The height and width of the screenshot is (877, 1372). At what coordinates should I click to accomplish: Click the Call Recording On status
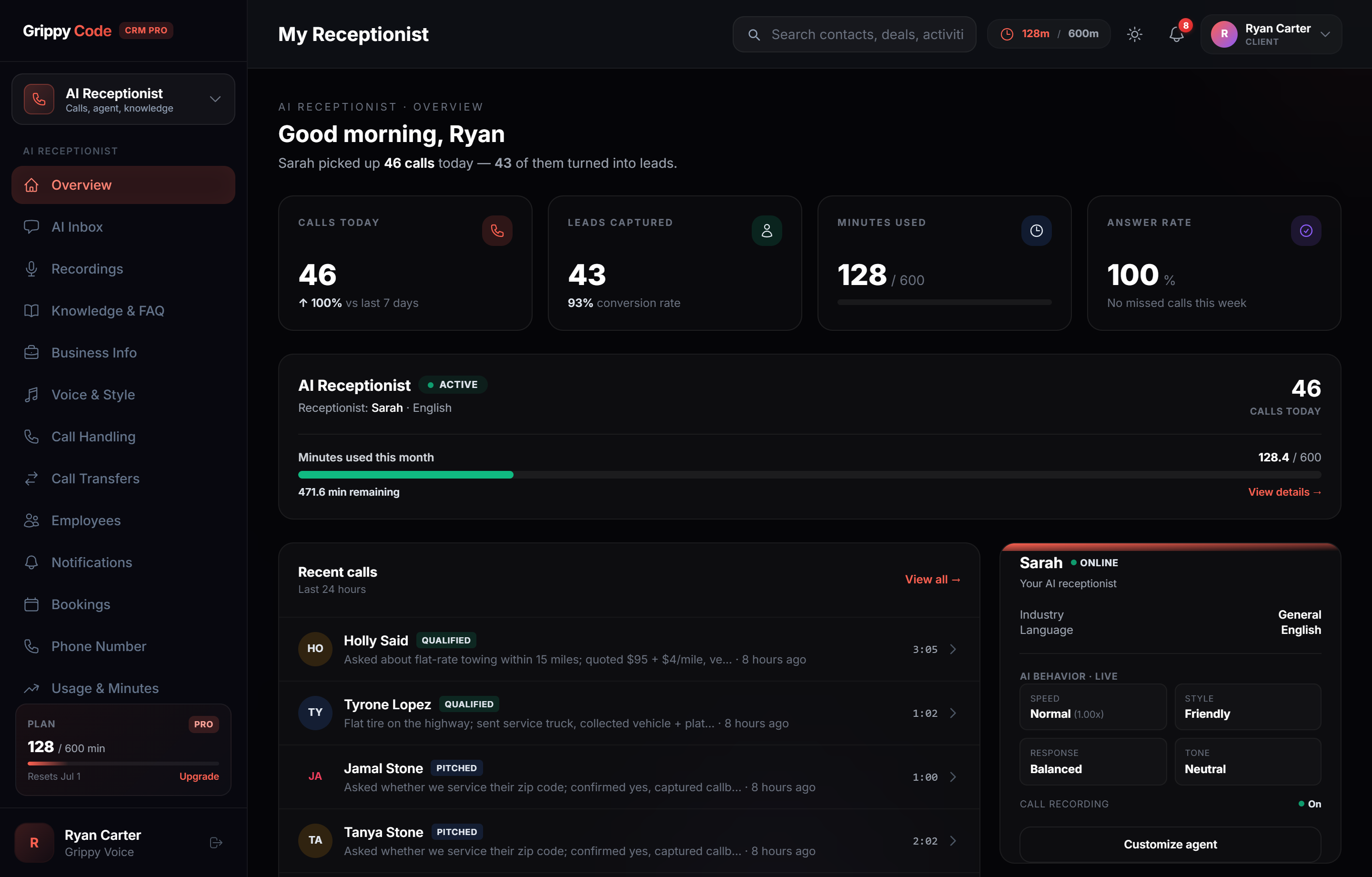(1309, 804)
